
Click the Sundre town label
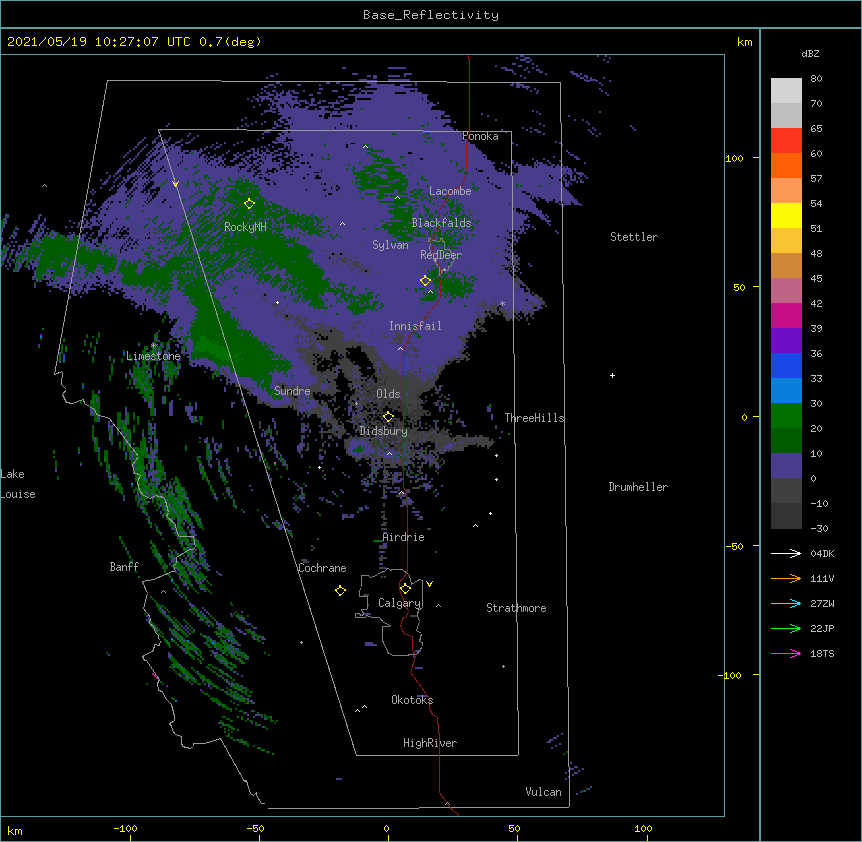point(292,391)
